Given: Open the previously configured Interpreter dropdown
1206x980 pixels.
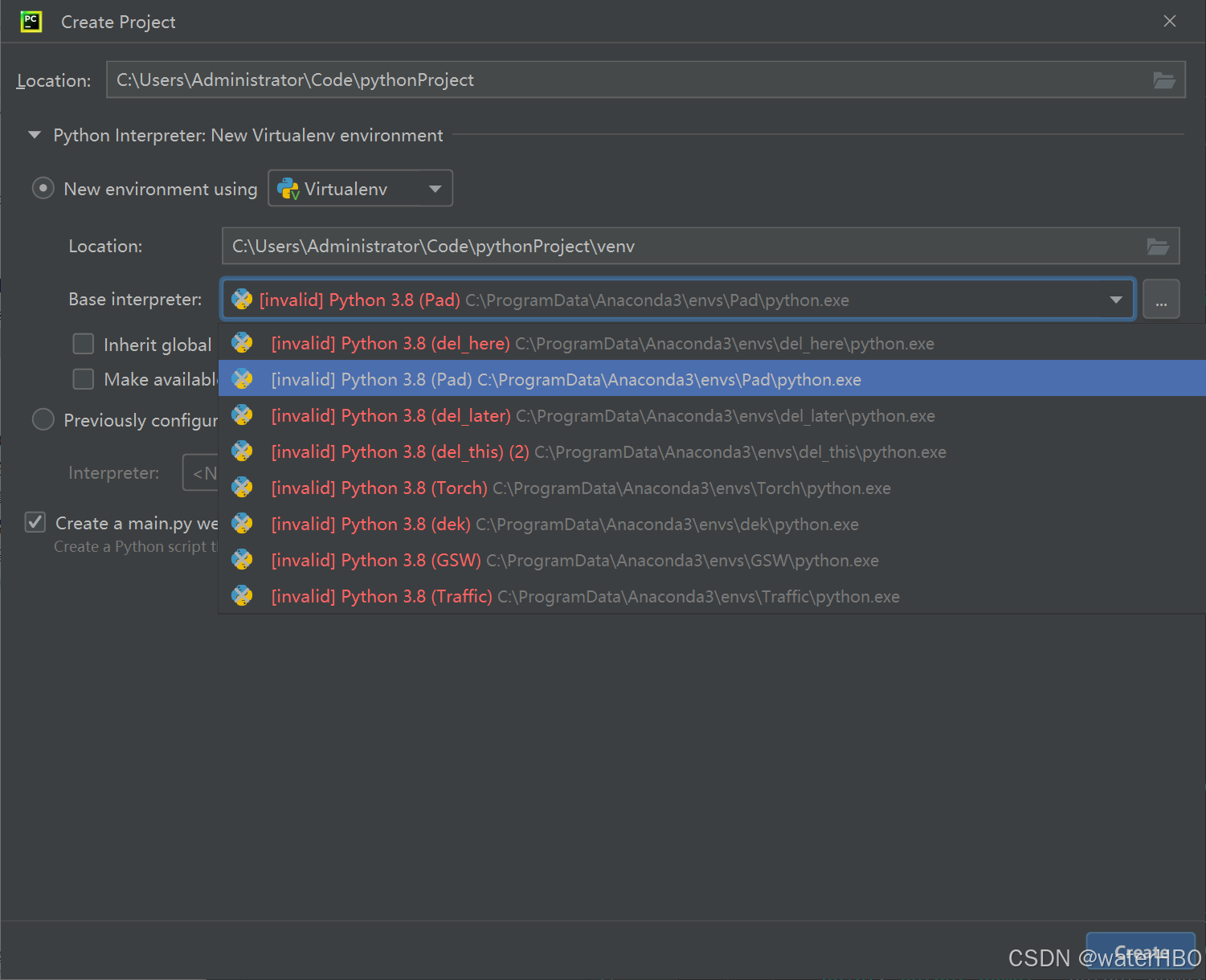Looking at the screenshot, I should tap(201, 472).
